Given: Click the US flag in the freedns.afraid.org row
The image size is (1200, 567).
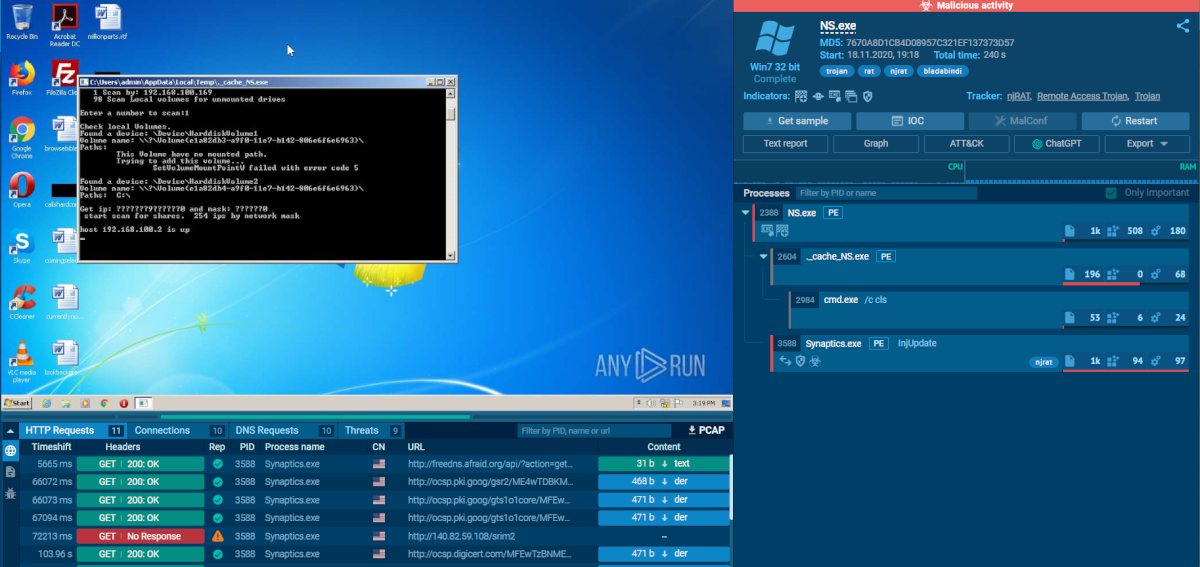Looking at the screenshot, I should point(378,464).
